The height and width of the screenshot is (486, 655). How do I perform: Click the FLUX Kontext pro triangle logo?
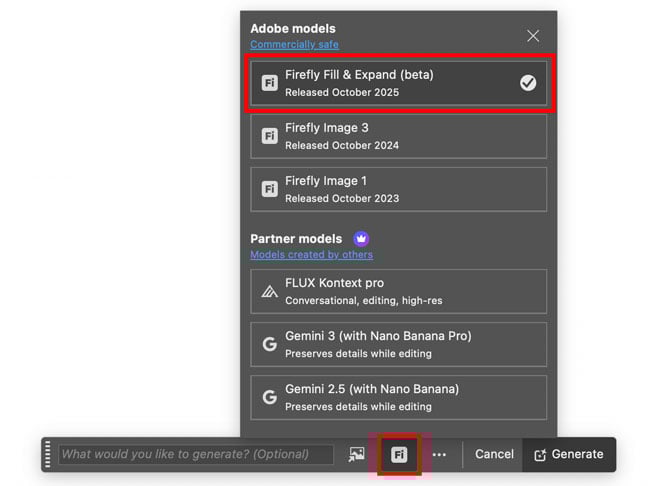tap(269, 291)
